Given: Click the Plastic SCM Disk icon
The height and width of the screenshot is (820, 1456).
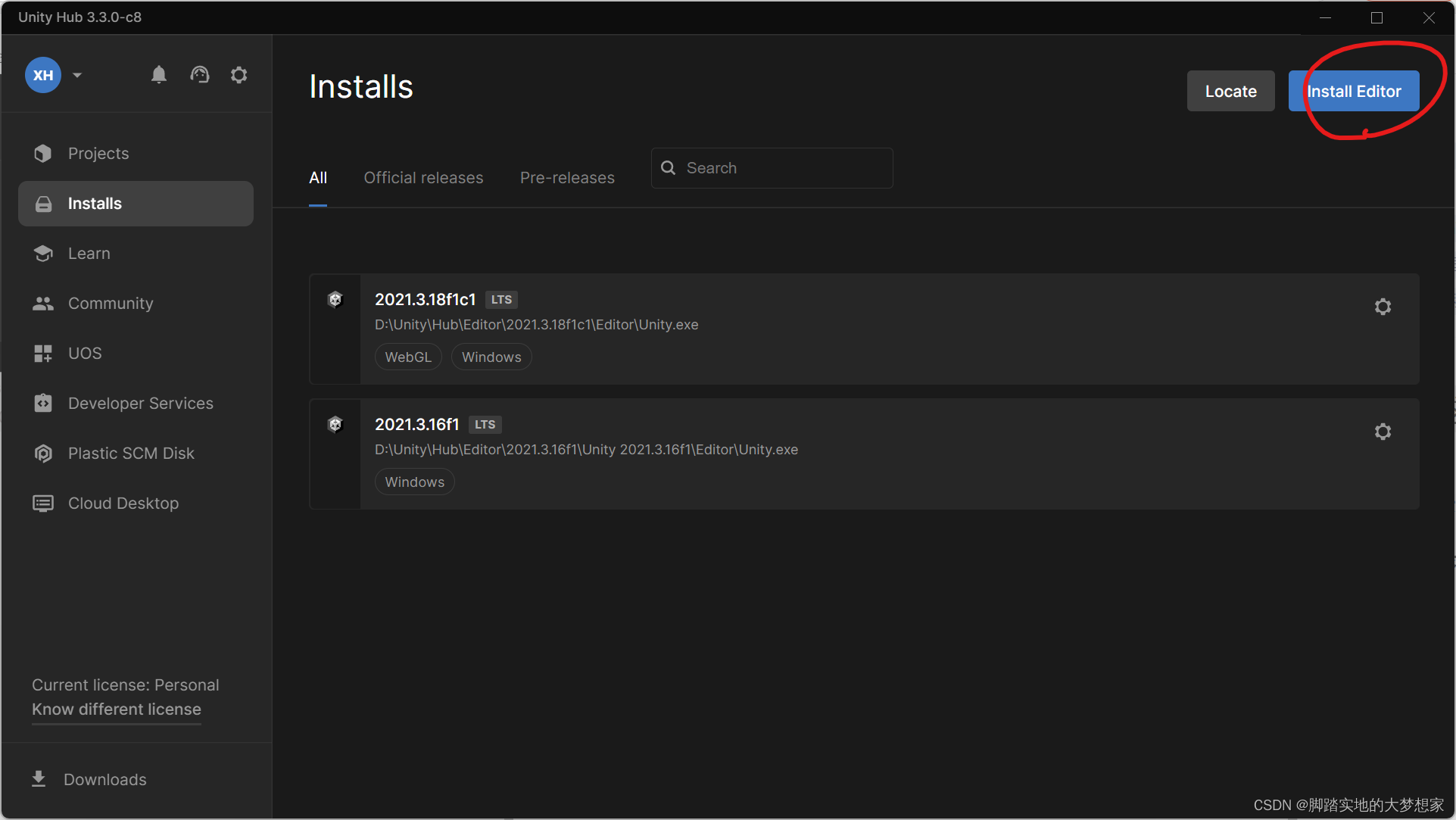Looking at the screenshot, I should pyautogui.click(x=43, y=454).
